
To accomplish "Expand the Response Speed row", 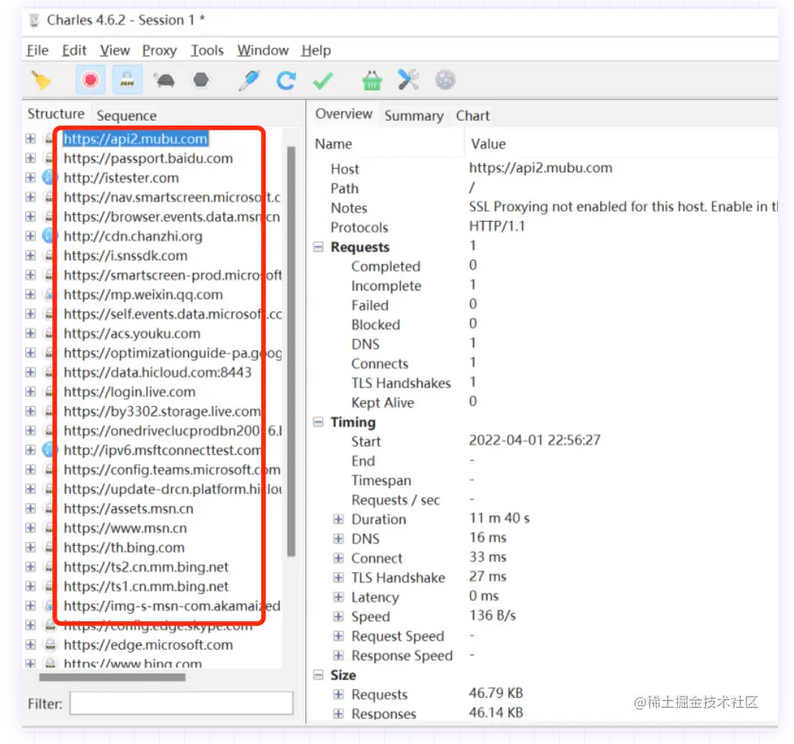I will tap(338, 655).
